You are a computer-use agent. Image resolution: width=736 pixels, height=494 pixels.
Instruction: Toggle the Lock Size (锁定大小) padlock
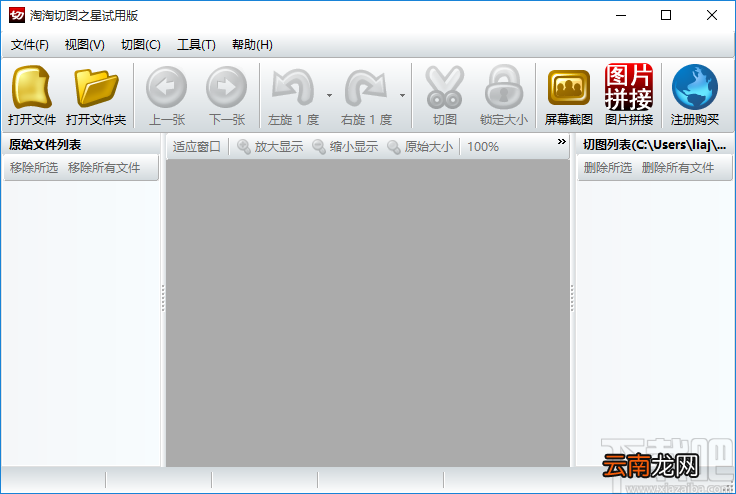(504, 95)
